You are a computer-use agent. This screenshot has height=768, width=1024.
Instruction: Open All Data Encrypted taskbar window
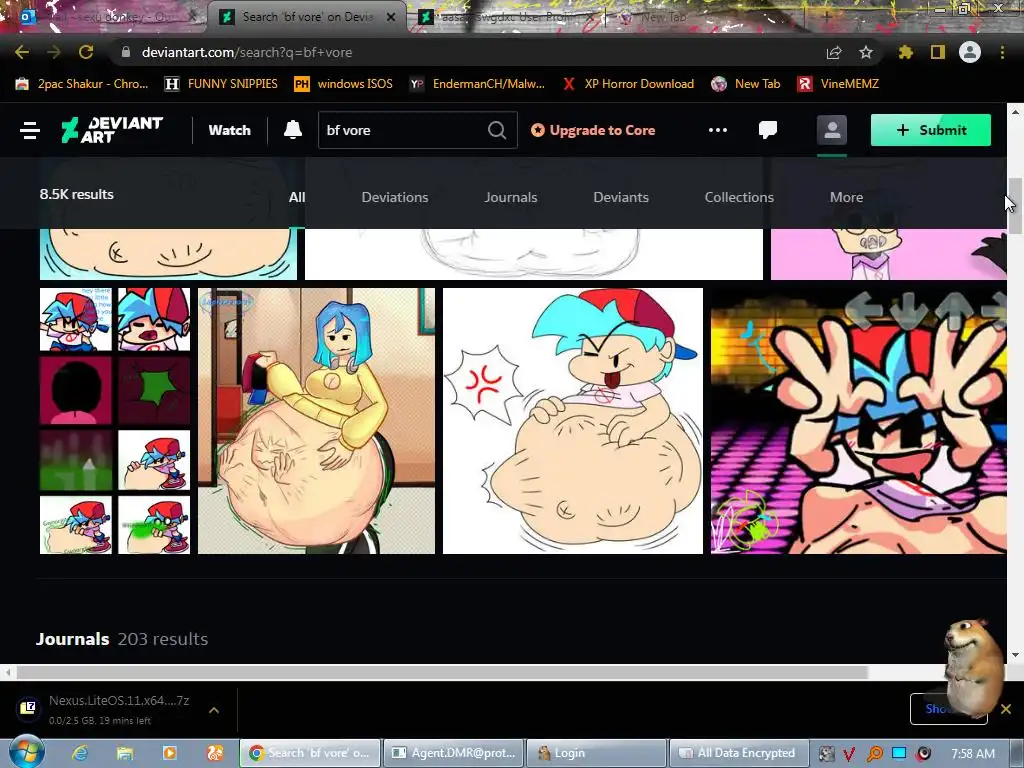739,753
